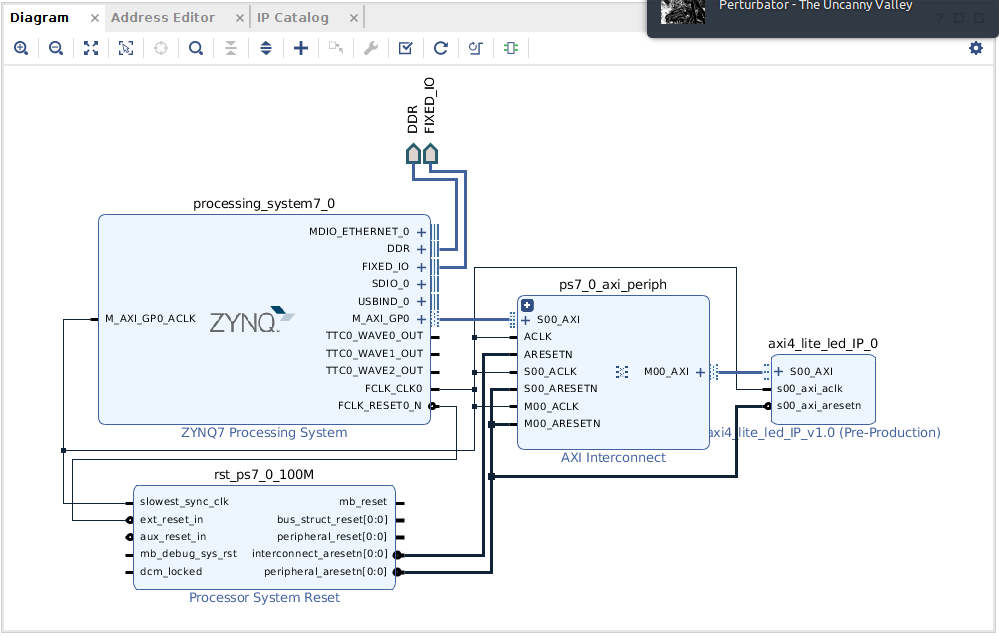Click the Zoom Fit icon
The image size is (999, 636).
point(91,48)
